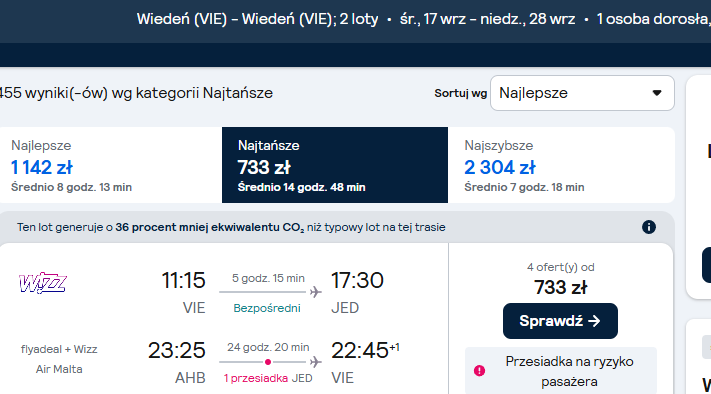Click the 1 przesiadka JED link
This screenshot has width=711, height=394.
point(268,378)
